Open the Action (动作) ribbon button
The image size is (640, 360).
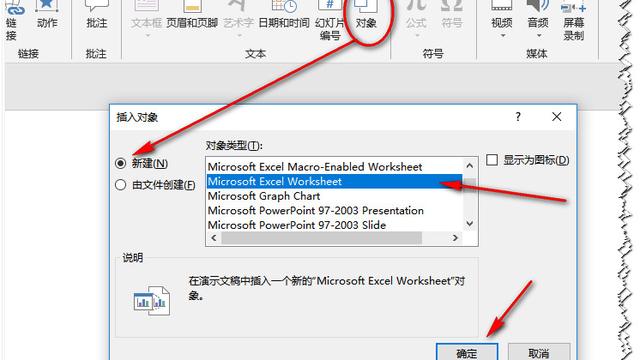click(x=47, y=16)
